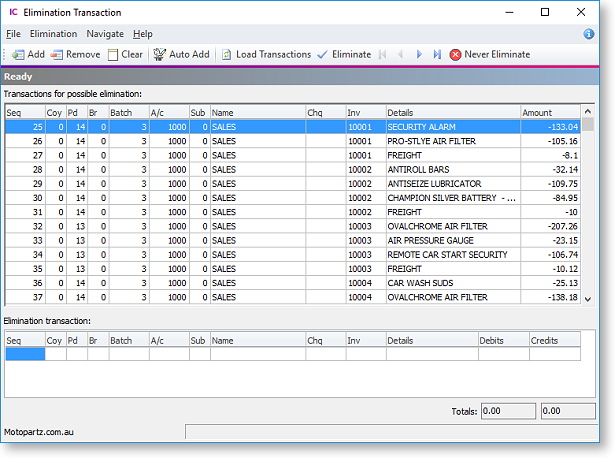615x458 pixels.
Task: Mark transaction as Never Eliminate
Action: 490,54
